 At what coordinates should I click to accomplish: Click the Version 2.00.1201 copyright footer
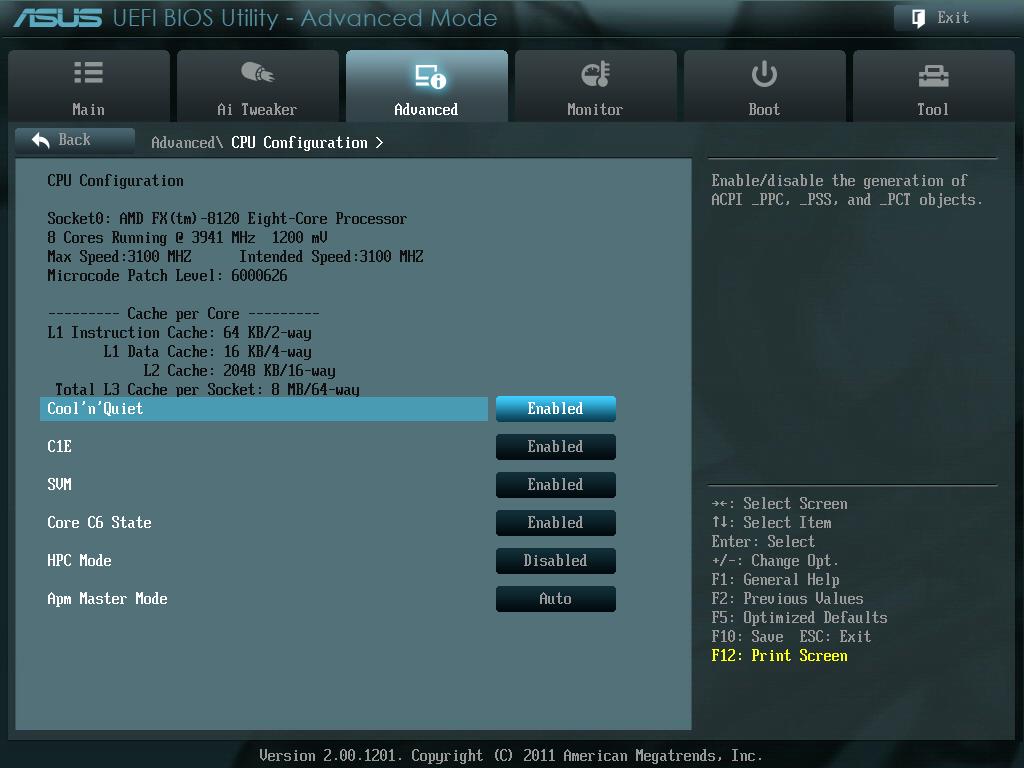(x=511, y=756)
